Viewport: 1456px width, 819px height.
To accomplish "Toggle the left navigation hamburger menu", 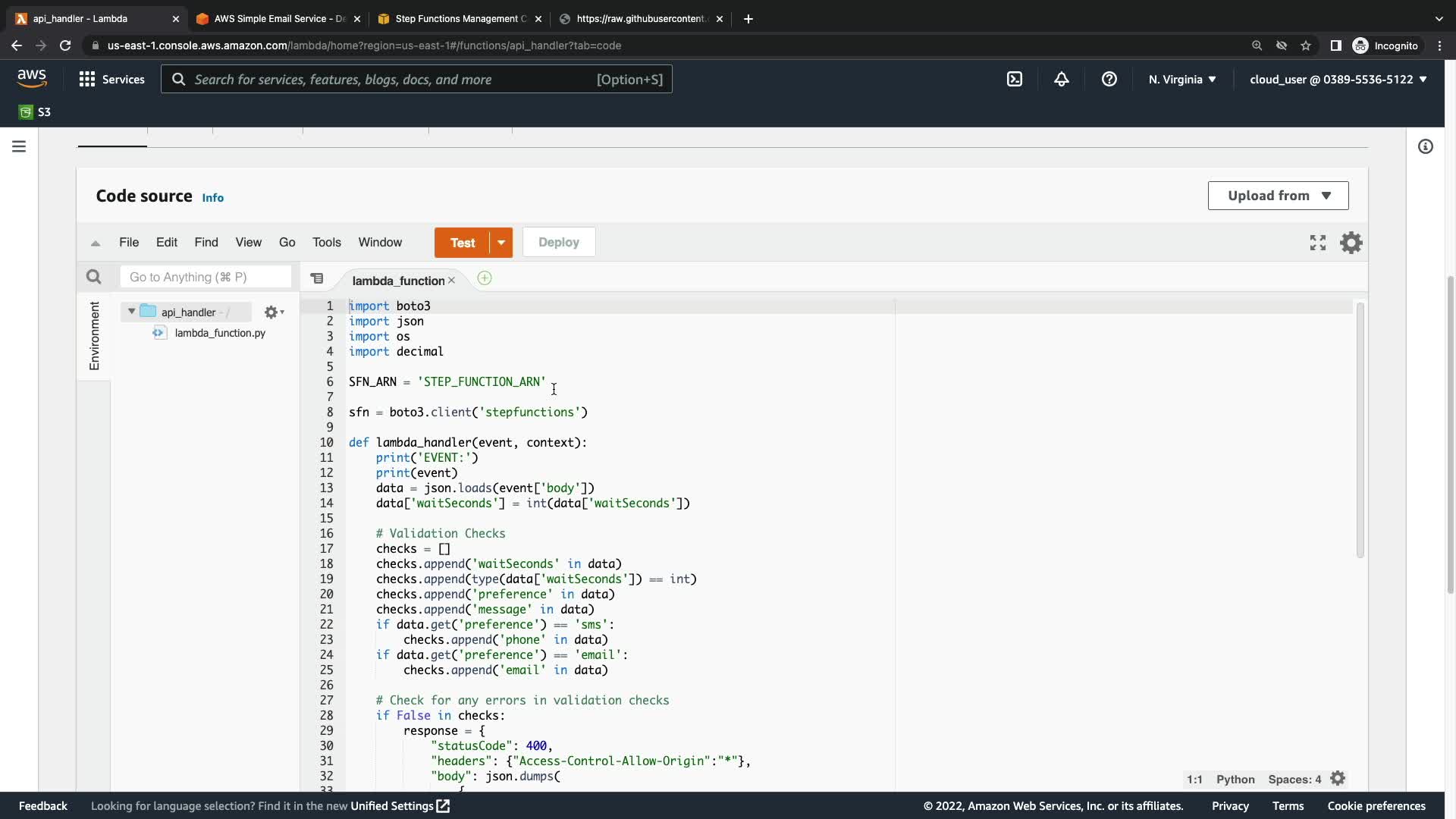I will tap(19, 146).
